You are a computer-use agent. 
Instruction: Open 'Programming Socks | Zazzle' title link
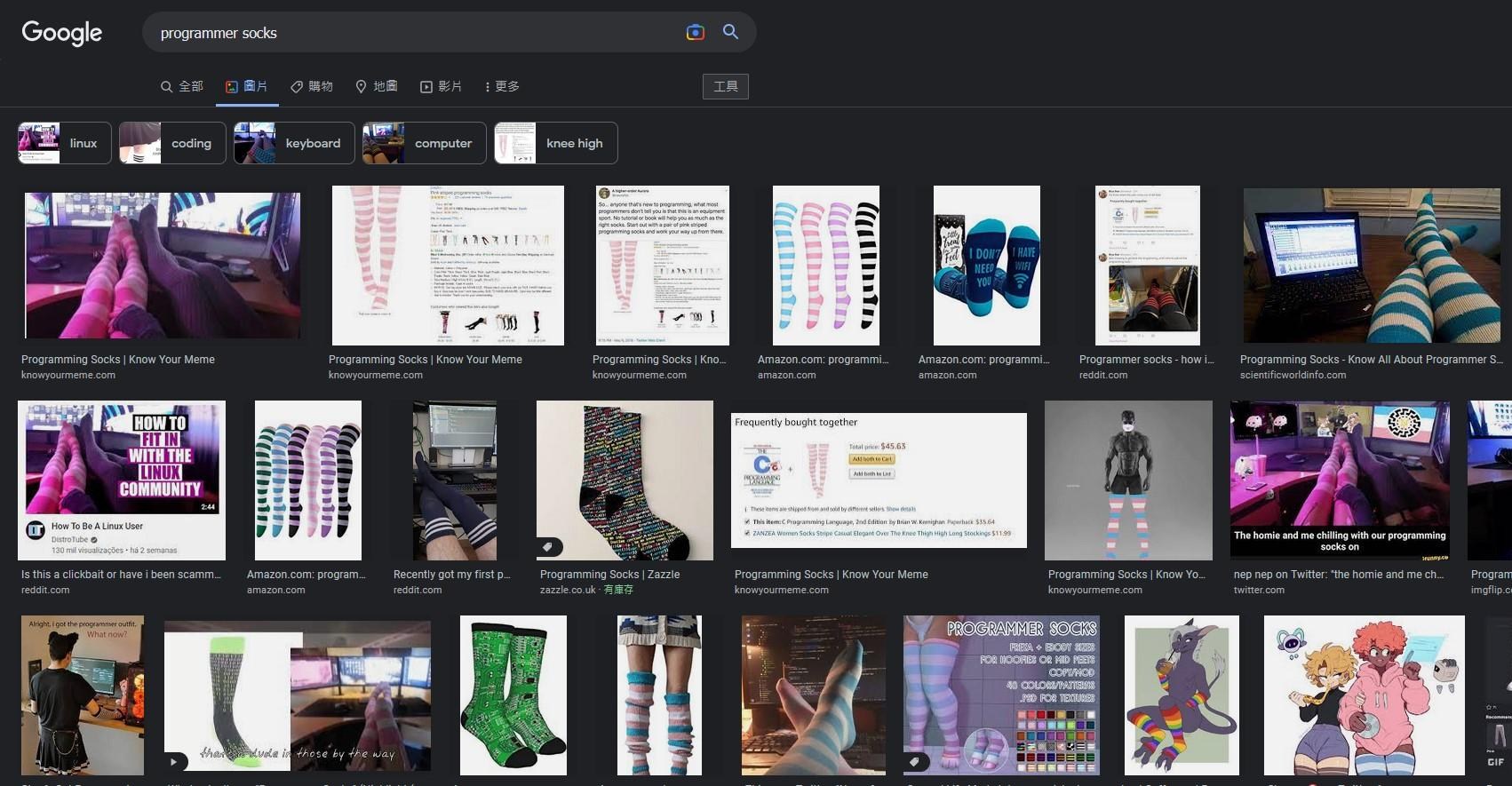tap(609, 575)
